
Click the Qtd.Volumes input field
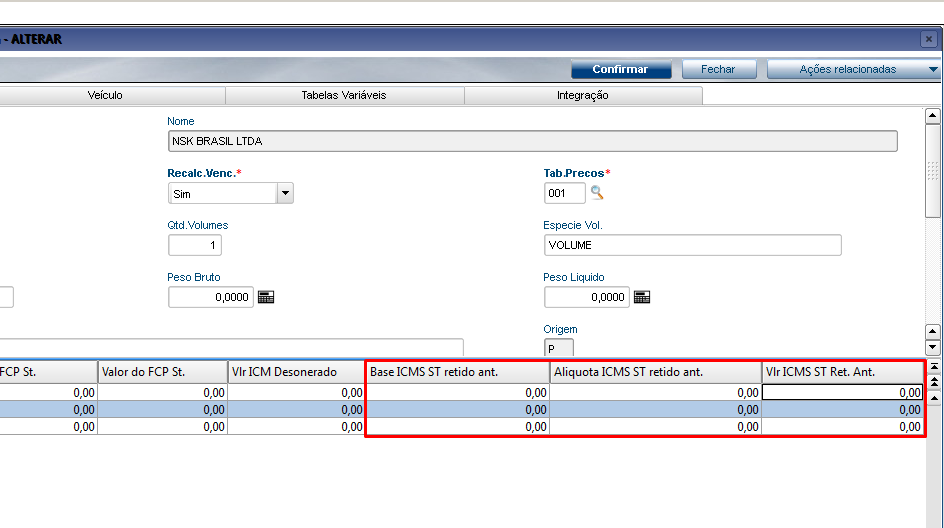[x=195, y=245]
